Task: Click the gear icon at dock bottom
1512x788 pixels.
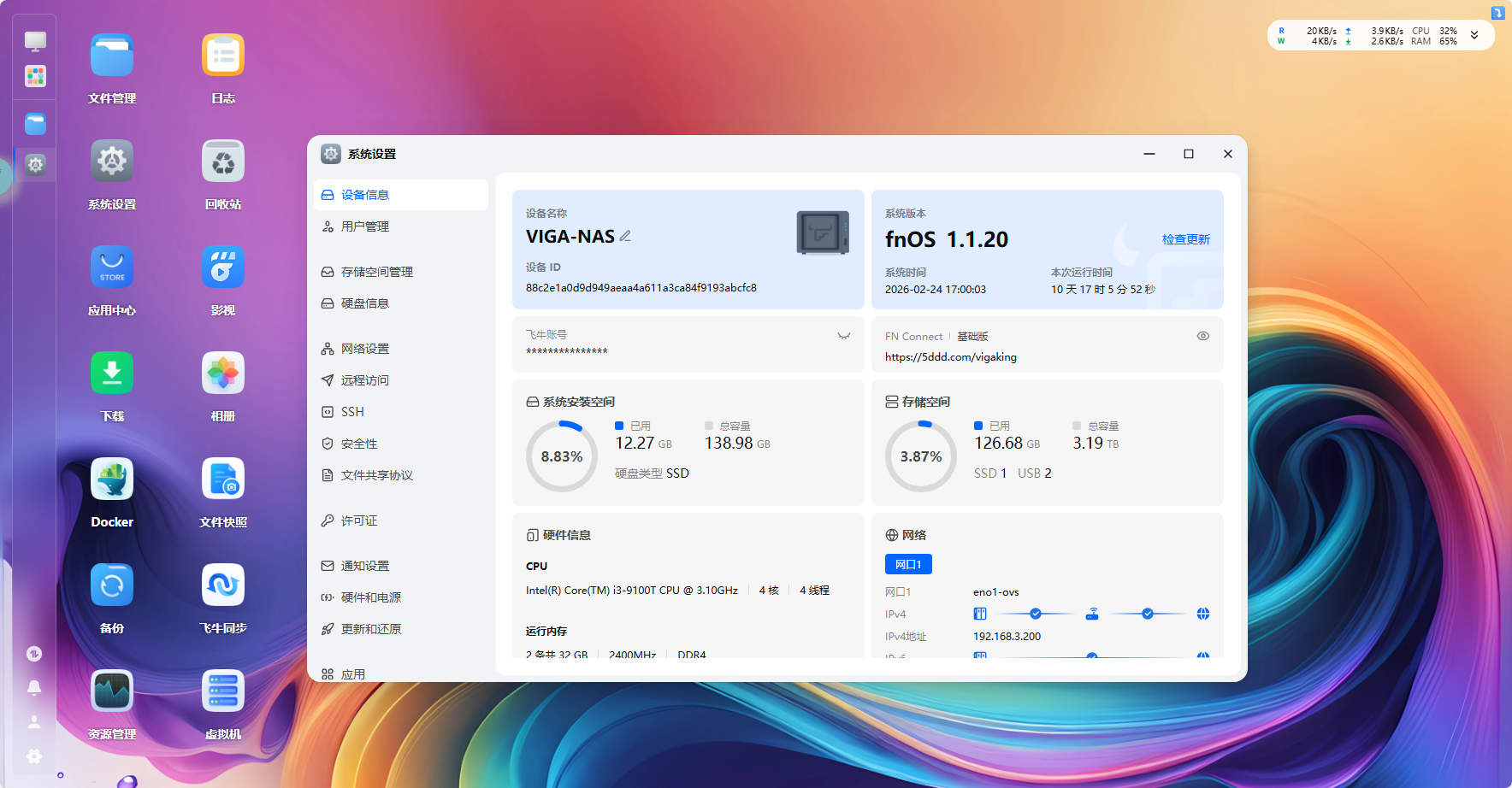Action: [34, 756]
